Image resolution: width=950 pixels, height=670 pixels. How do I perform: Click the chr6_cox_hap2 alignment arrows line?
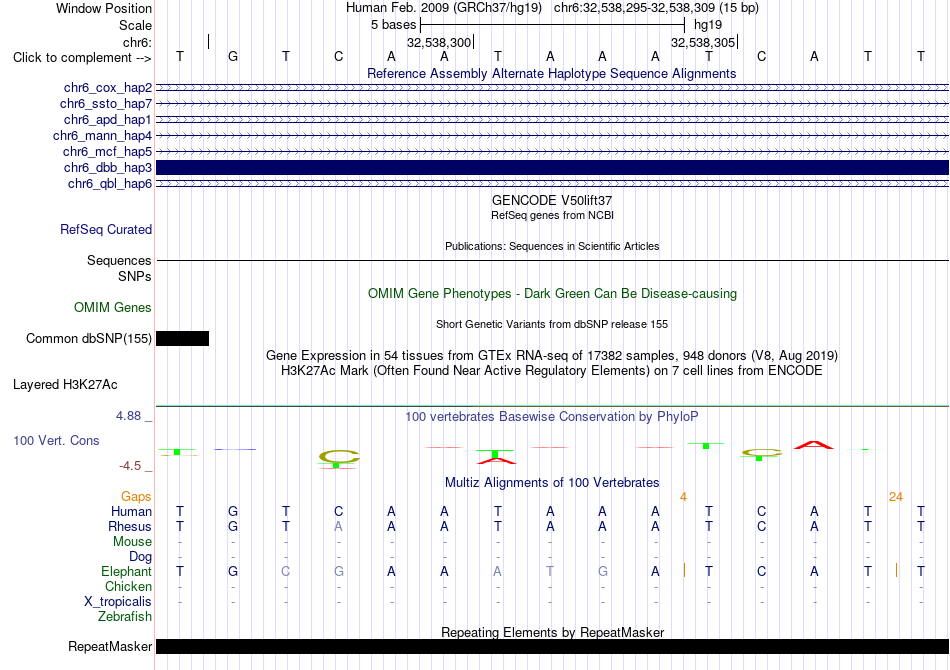pos(552,88)
